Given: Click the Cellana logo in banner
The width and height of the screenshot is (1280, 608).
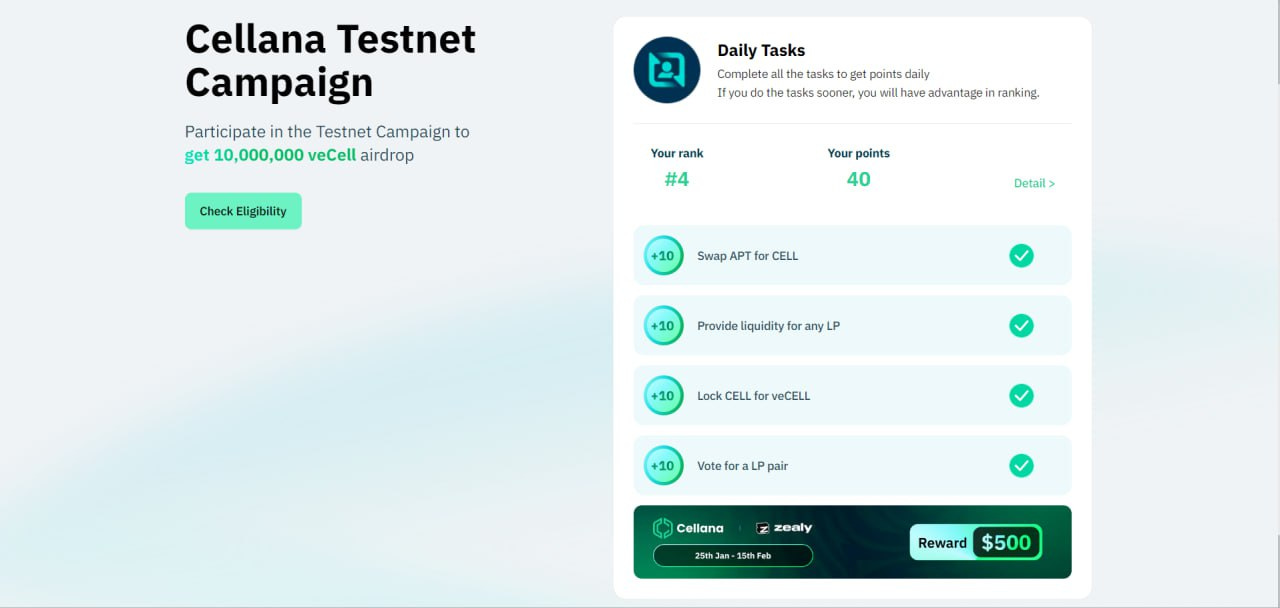Looking at the screenshot, I should coord(688,528).
